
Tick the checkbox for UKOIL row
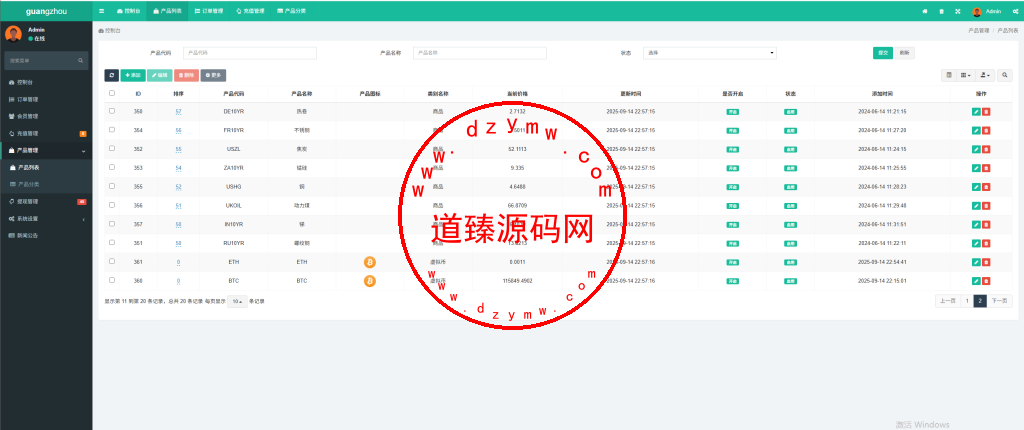click(x=112, y=205)
